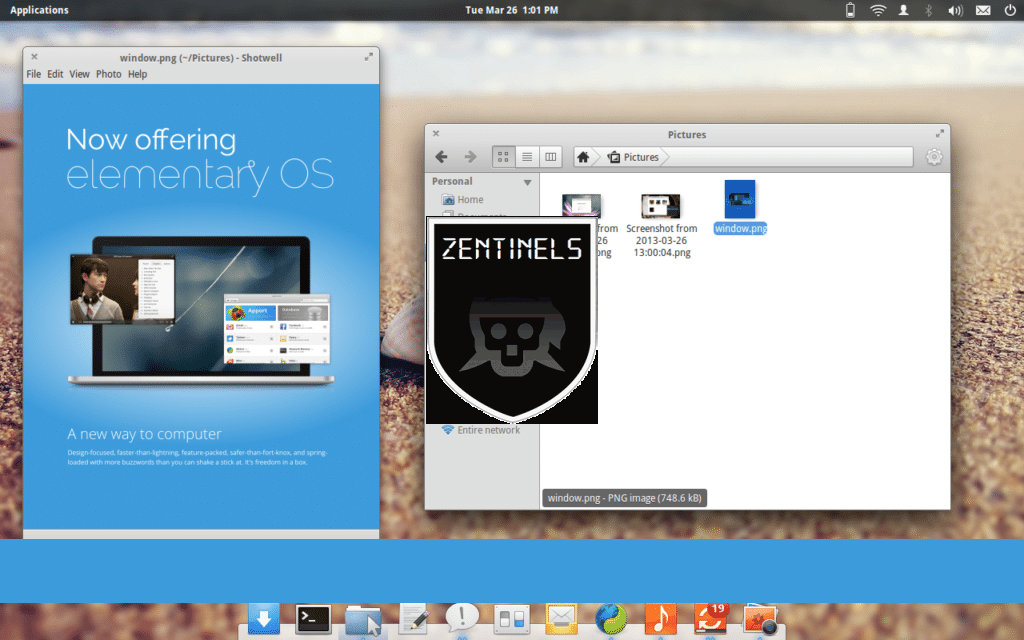Launch the text editor from the dock
Viewport: 1024px width, 640px height.
[413, 618]
